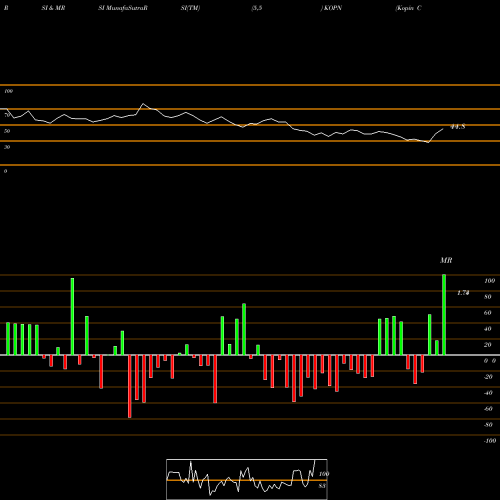
Task: Click the '20' label on MR axis
Action: pos(488,345)
